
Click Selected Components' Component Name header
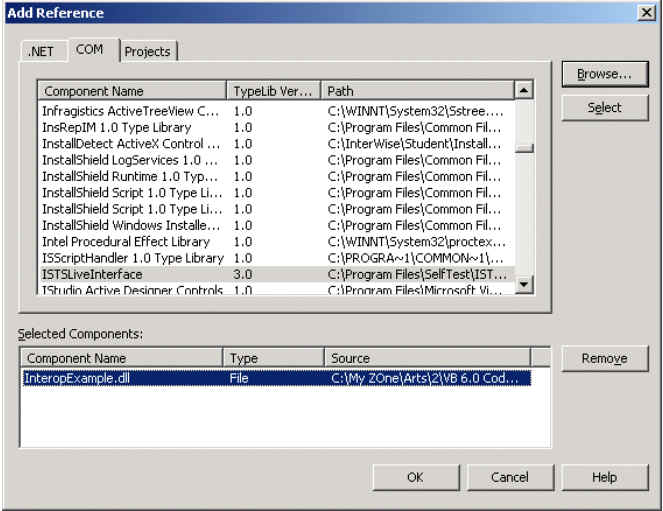point(121,358)
